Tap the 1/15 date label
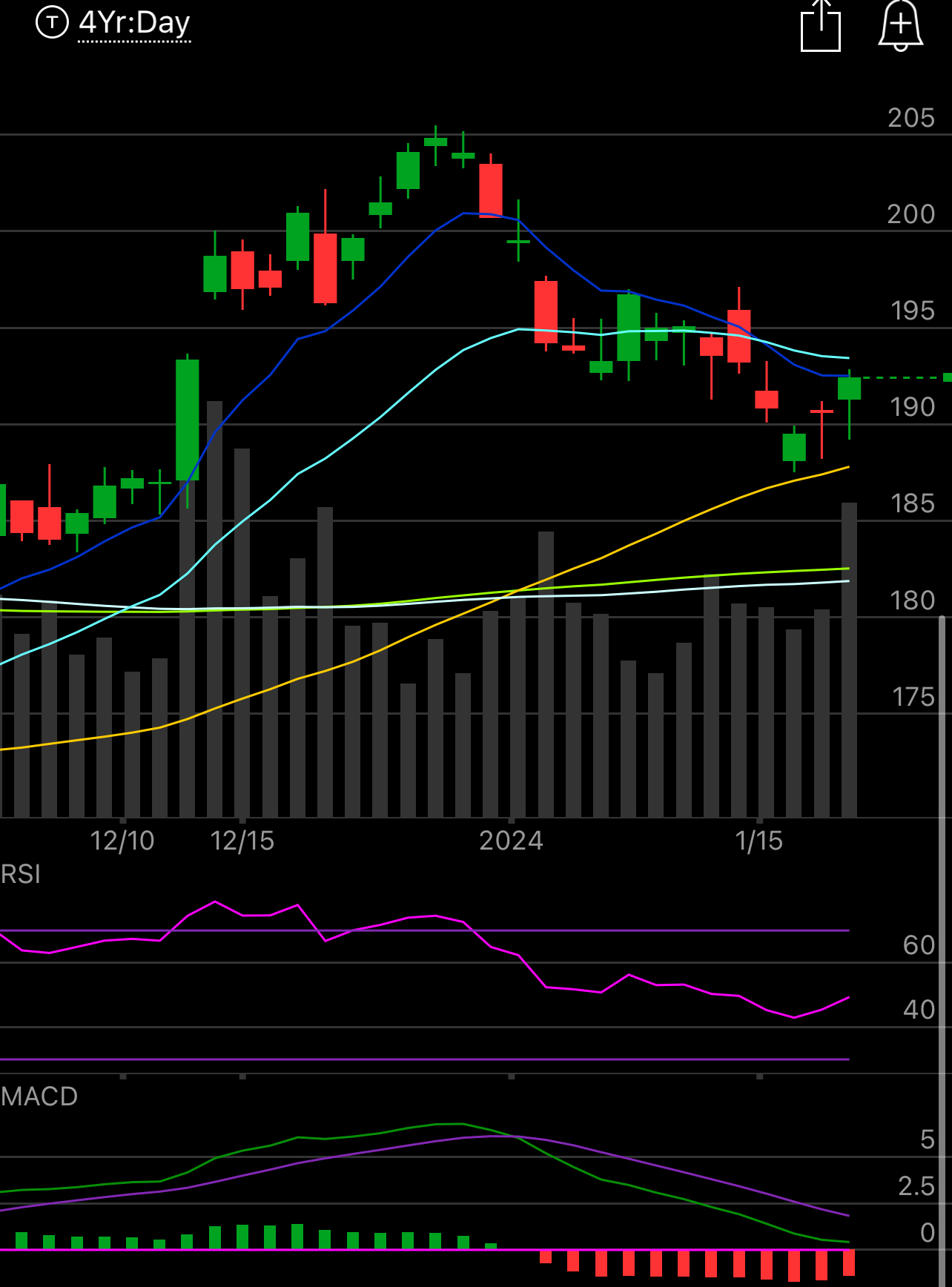This screenshot has width=952, height=1287. pyautogui.click(x=758, y=841)
